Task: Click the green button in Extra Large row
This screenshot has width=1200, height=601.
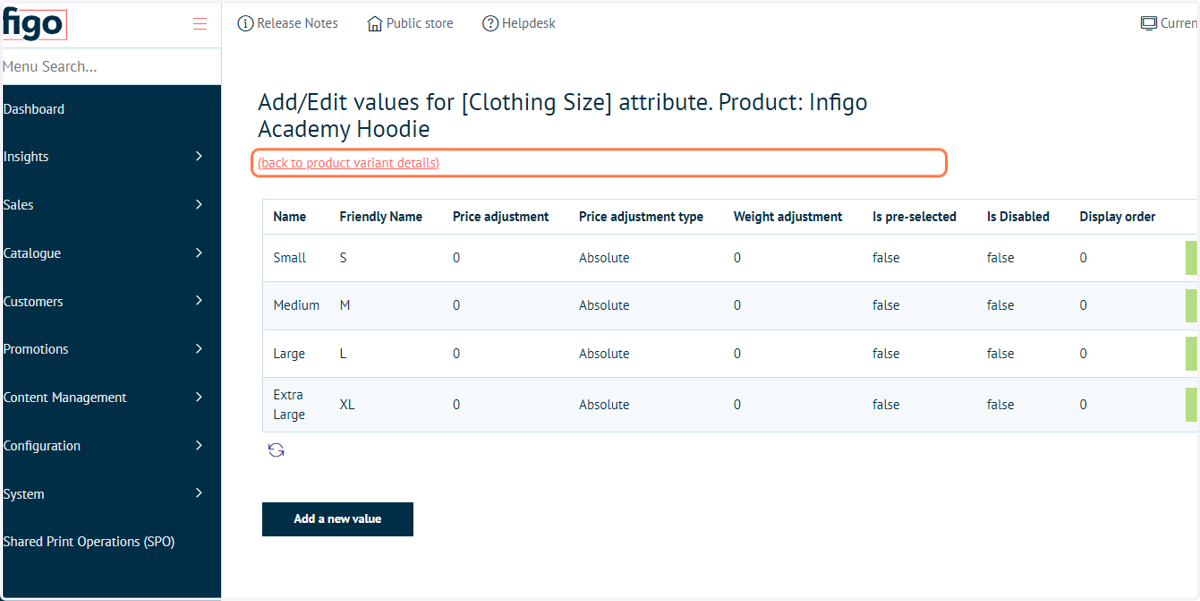Action: click(1191, 404)
